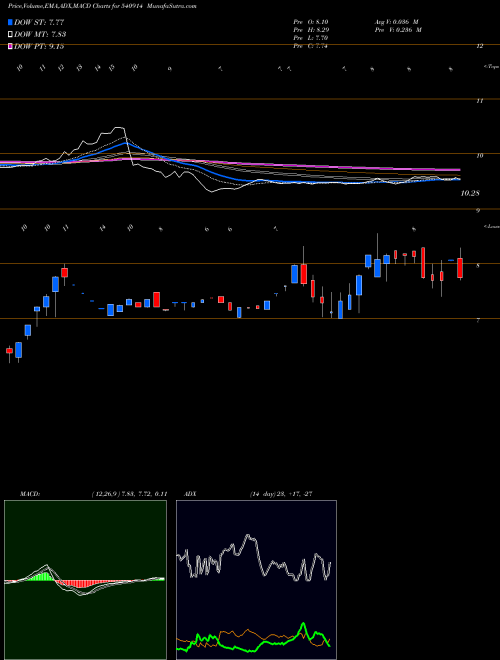500x660 pixels.
Task: Select the 'DOW ST: 7.77' legend label
Action: pos(39,22)
